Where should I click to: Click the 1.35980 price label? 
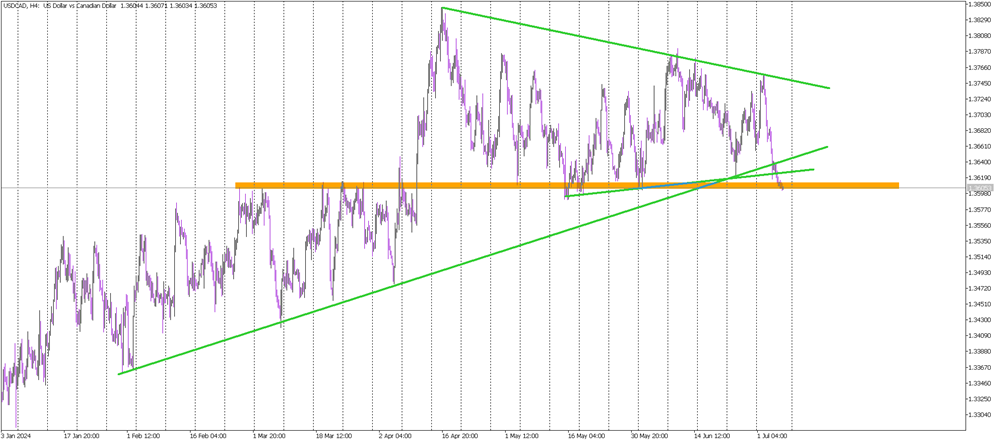[981, 193]
